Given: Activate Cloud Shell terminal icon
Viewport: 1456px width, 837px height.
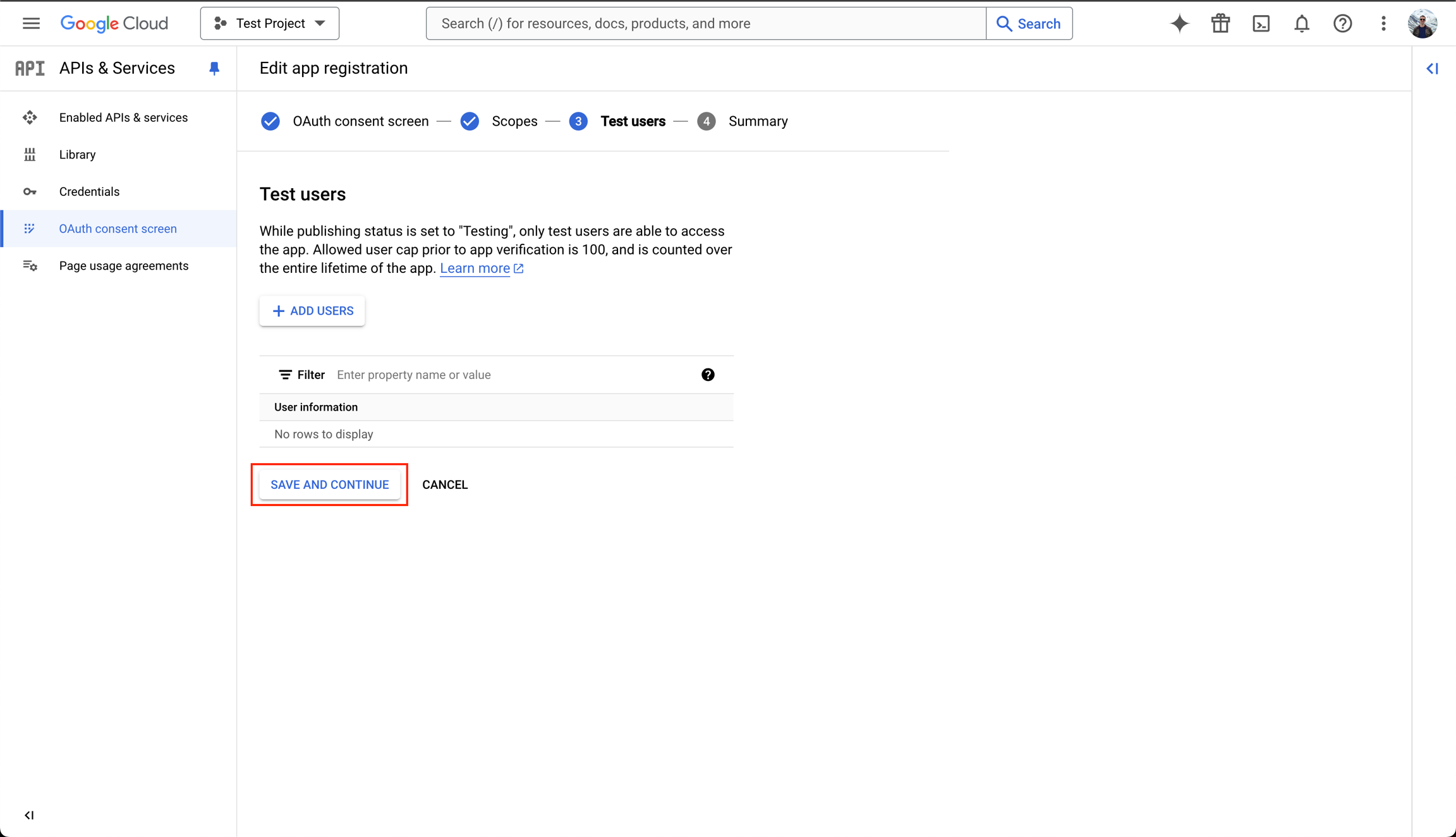Looking at the screenshot, I should 1261,23.
